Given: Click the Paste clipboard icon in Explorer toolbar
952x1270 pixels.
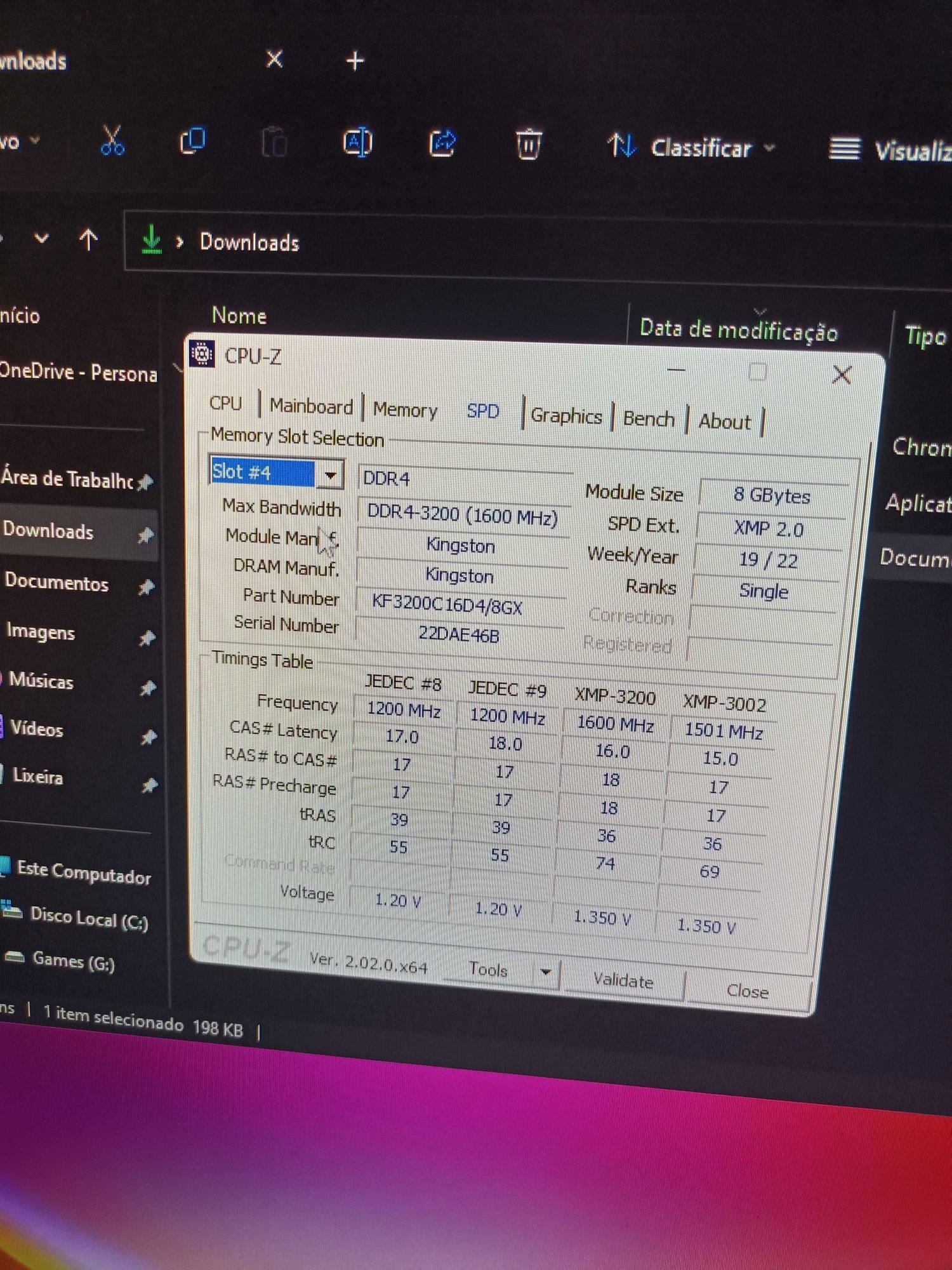Looking at the screenshot, I should pyautogui.click(x=274, y=142).
